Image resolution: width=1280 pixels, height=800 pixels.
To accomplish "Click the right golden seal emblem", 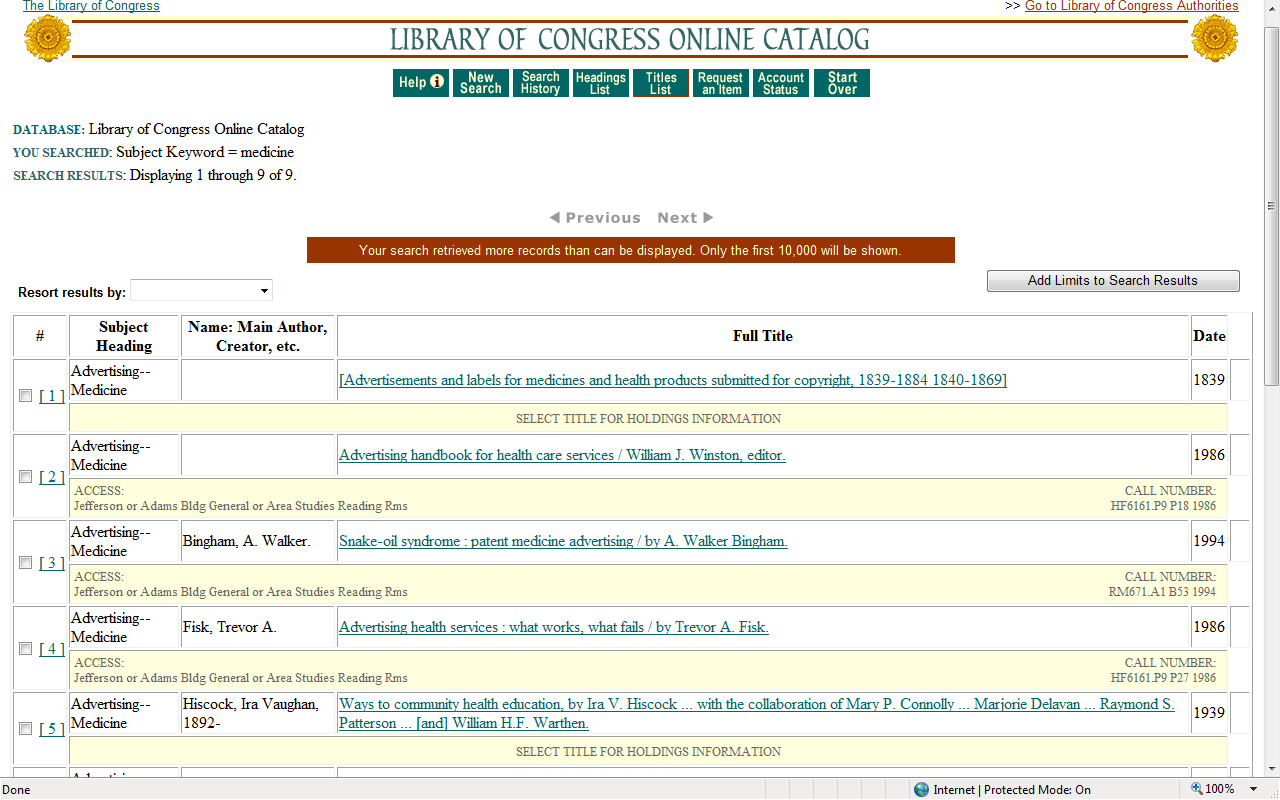I will pos(1214,39).
